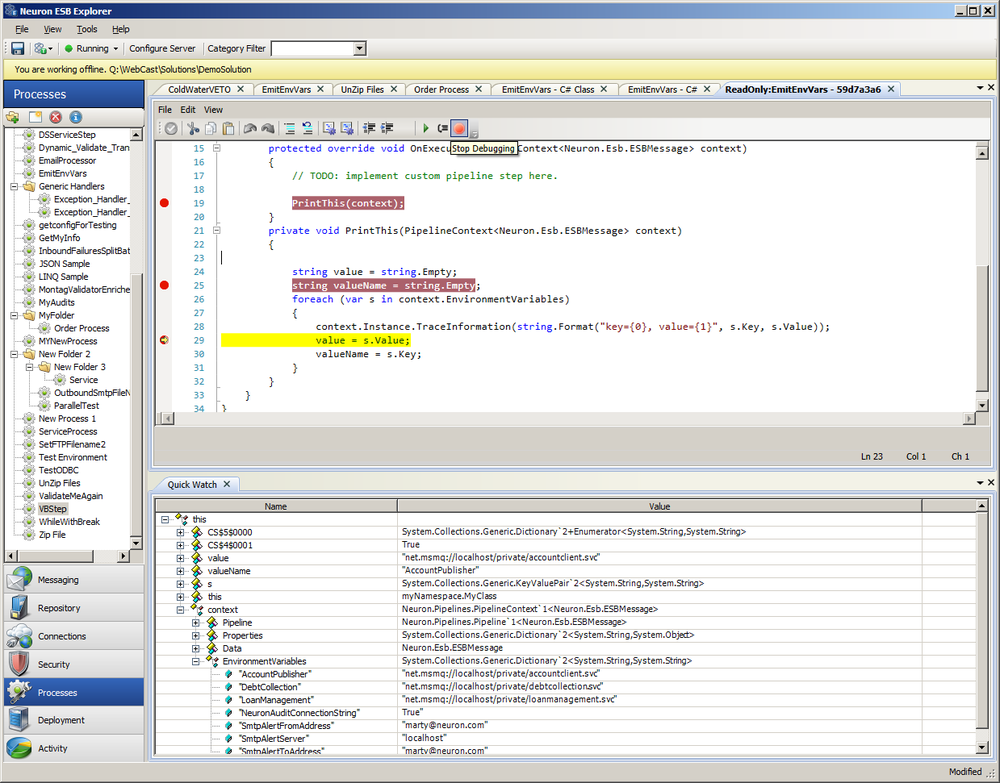Collapse the New Folder 2 node

(14, 354)
